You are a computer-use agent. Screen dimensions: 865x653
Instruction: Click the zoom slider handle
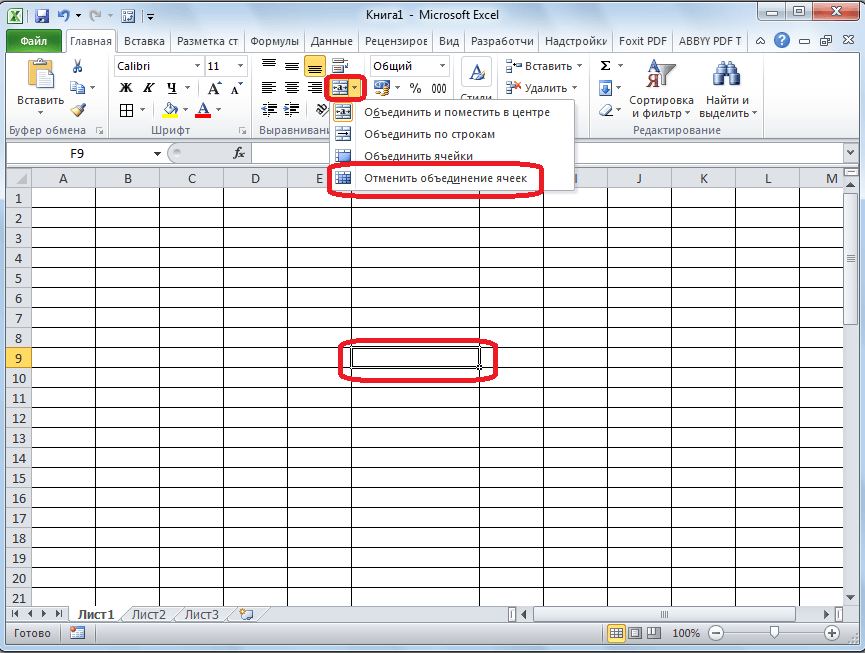click(x=773, y=633)
